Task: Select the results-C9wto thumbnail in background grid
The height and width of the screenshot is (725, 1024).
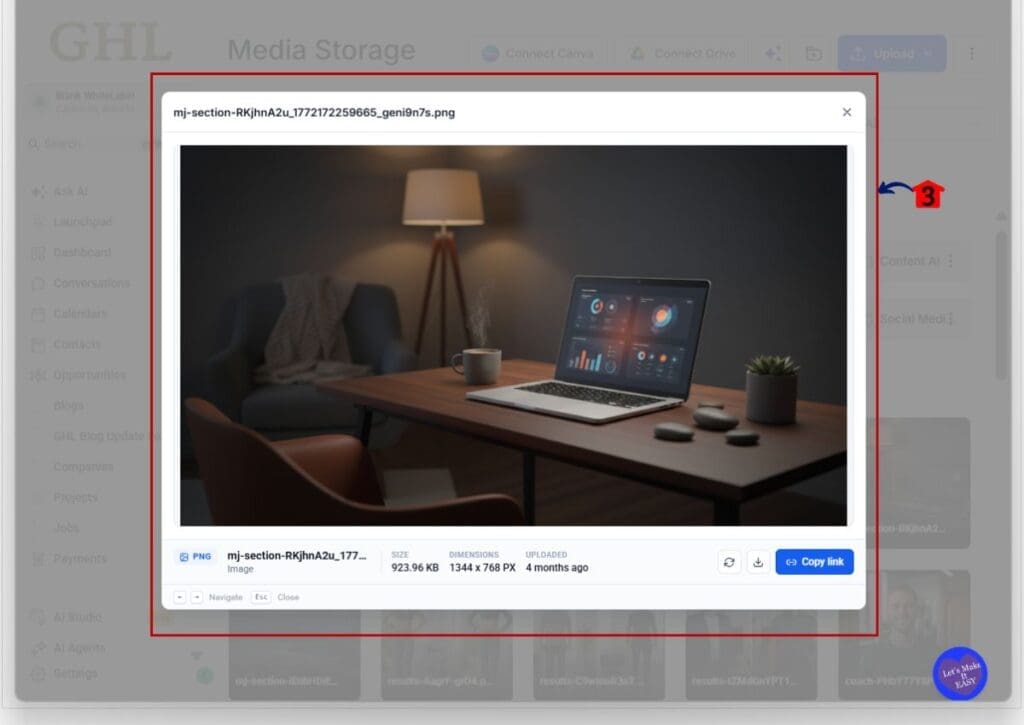Action: [599, 655]
